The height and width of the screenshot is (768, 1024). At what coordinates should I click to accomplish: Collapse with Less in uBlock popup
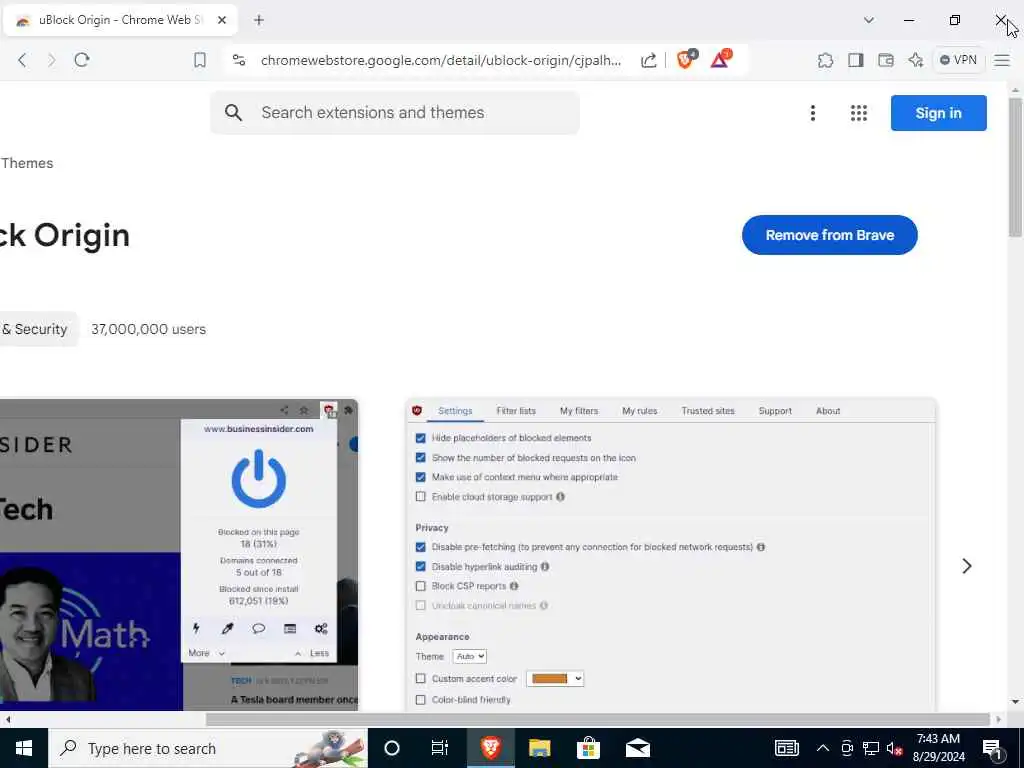(x=312, y=653)
